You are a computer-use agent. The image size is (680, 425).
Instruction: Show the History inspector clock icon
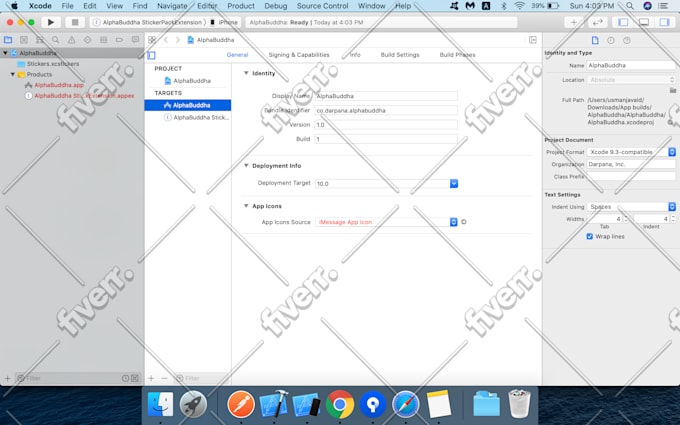pyautogui.click(x=611, y=40)
